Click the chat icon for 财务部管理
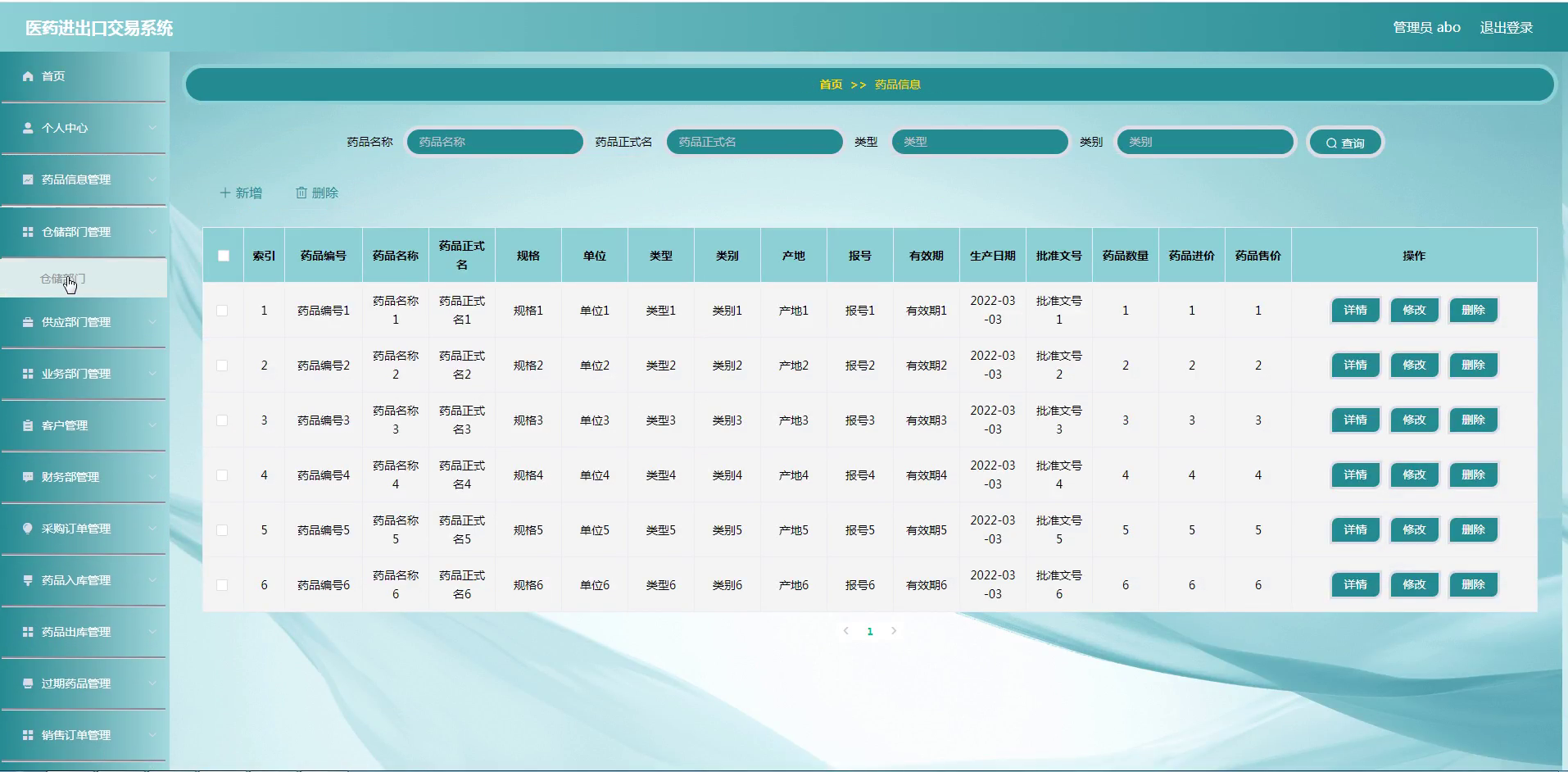The width and height of the screenshot is (1568, 772). point(28,477)
